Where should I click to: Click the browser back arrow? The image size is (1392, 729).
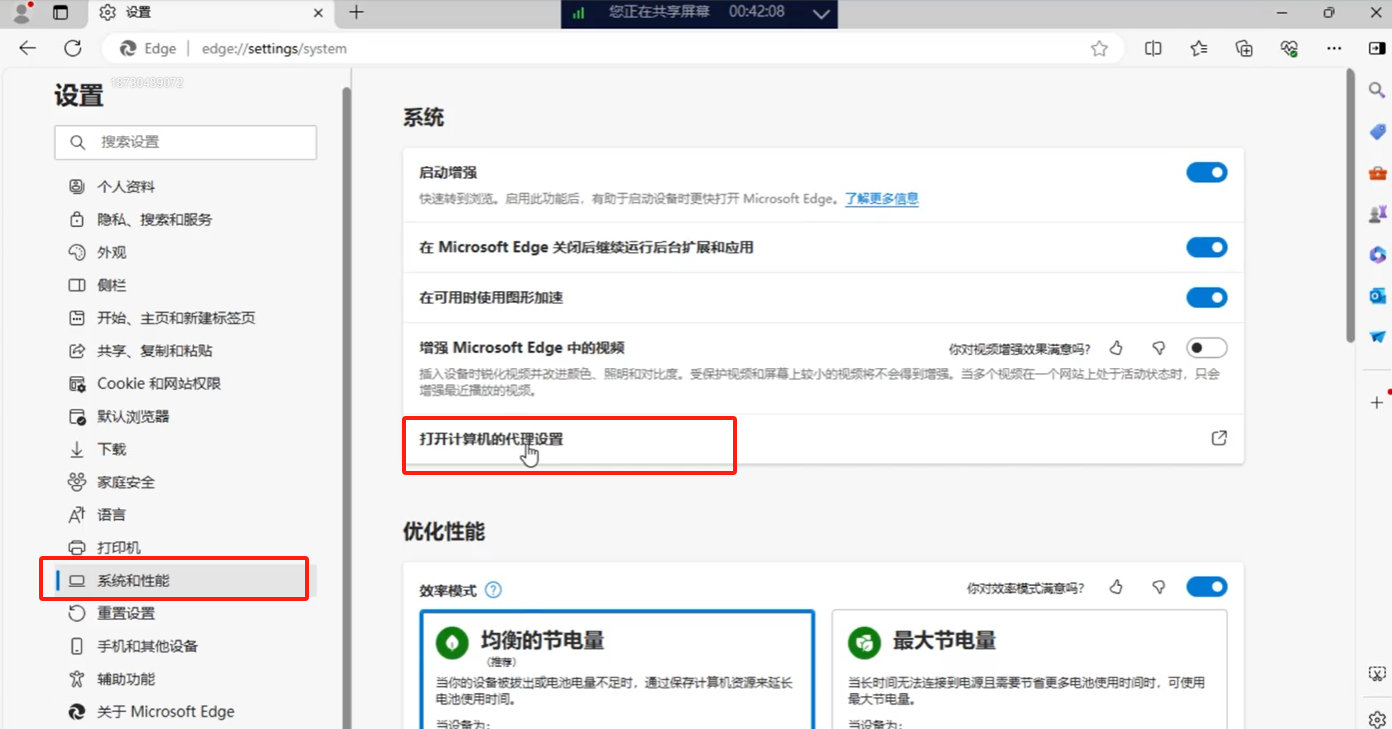(x=27, y=48)
